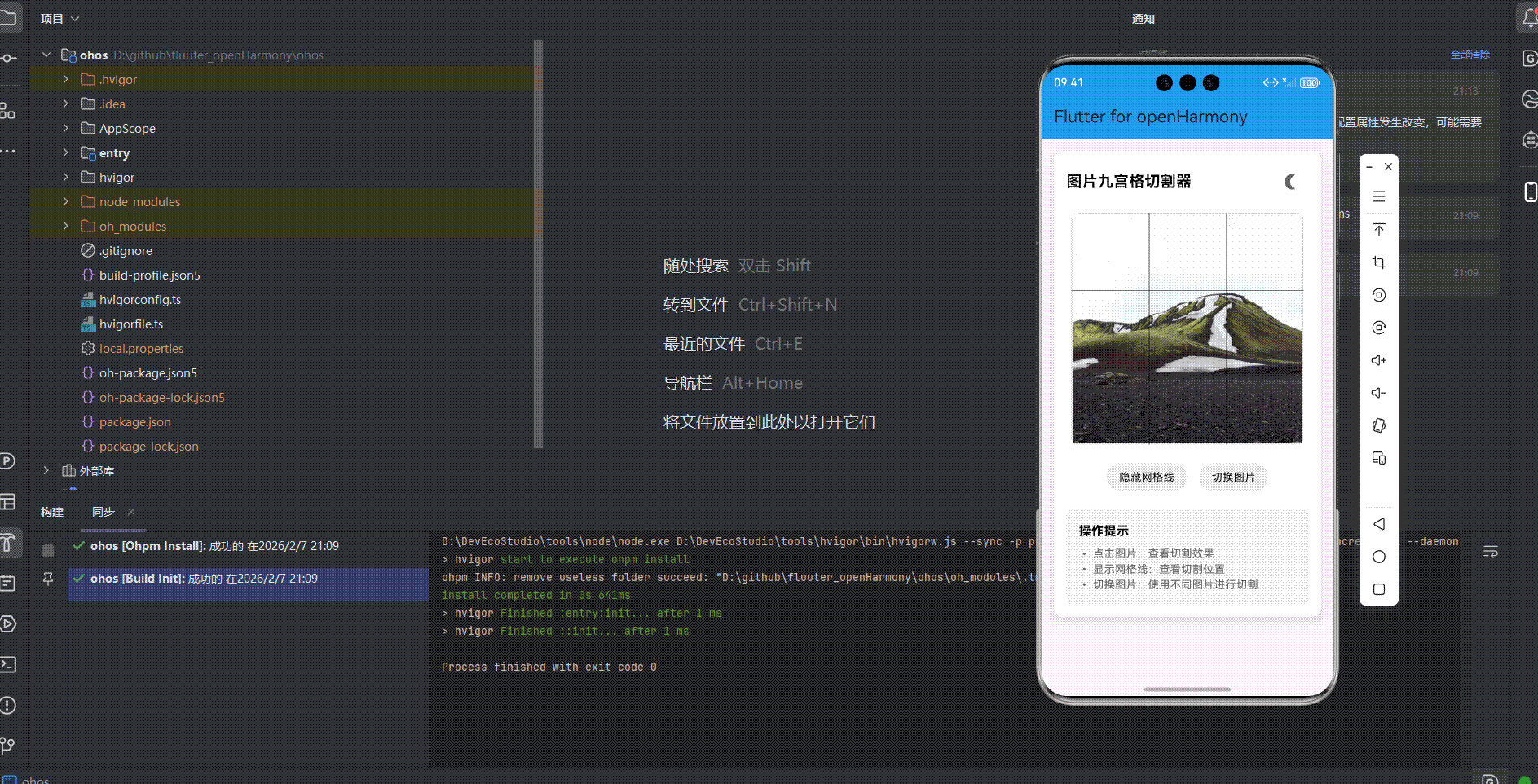
Task: Click the pin icon in the build panel
Action: click(x=48, y=579)
